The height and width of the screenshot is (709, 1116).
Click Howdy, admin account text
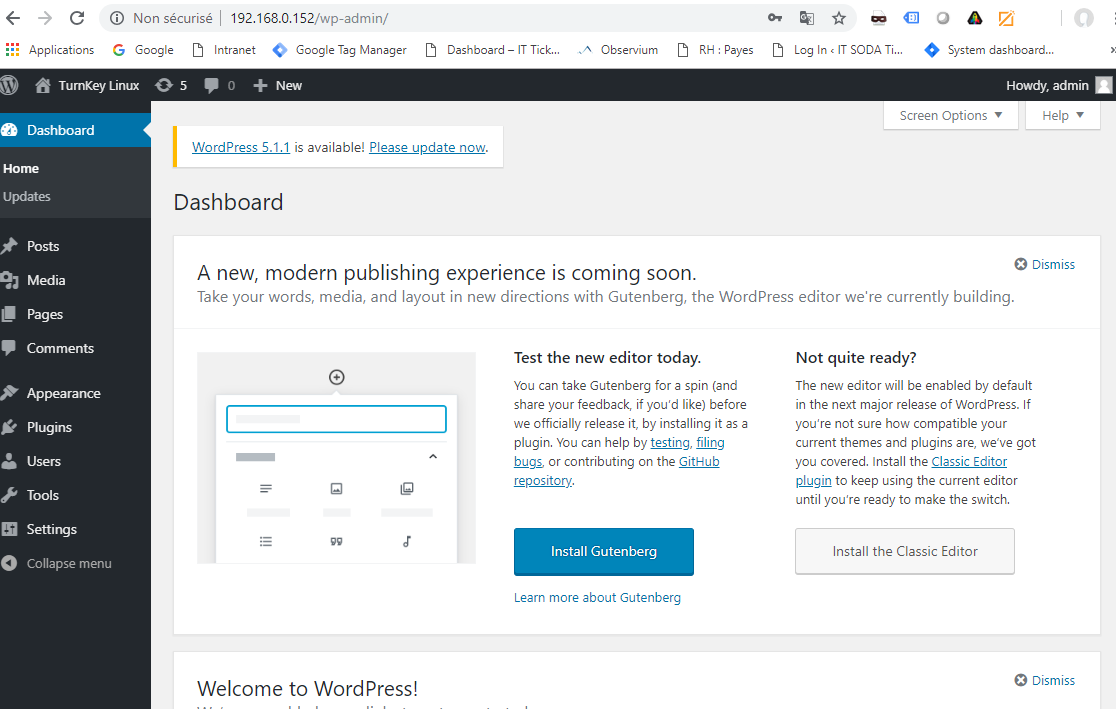point(1047,85)
